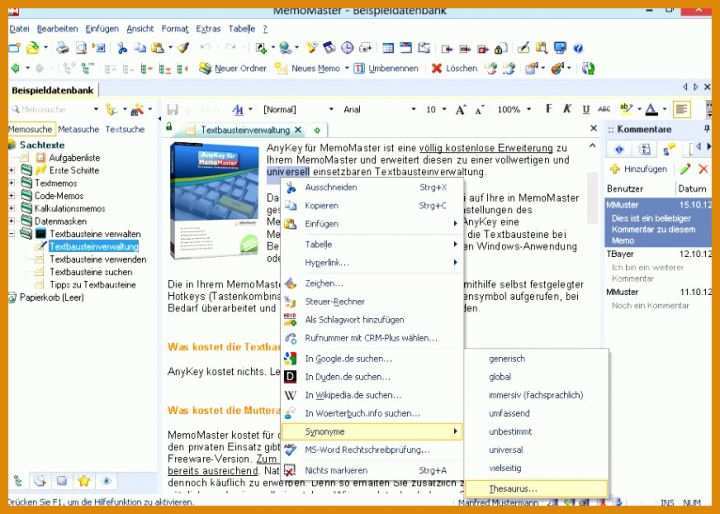This screenshot has width=720, height=514.
Task: Close the Textbausteinverwaltung tab
Action: tap(298, 130)
